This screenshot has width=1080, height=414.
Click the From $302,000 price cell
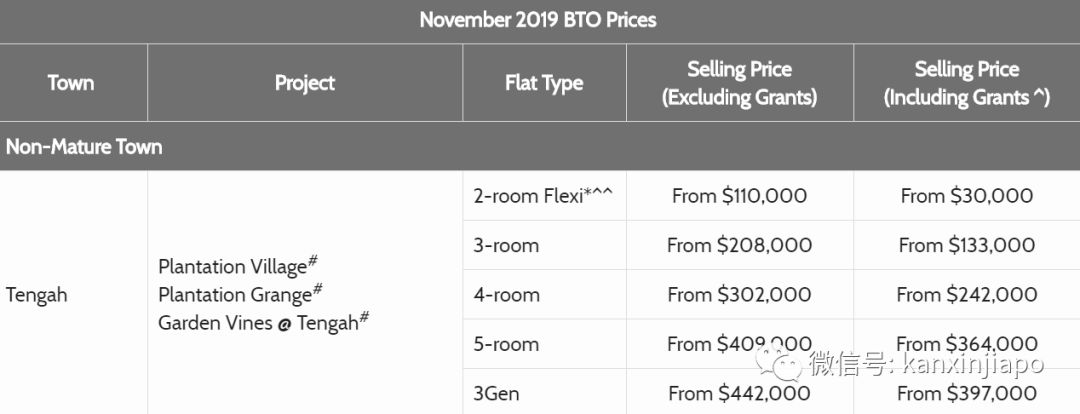[x=739, y=295]
